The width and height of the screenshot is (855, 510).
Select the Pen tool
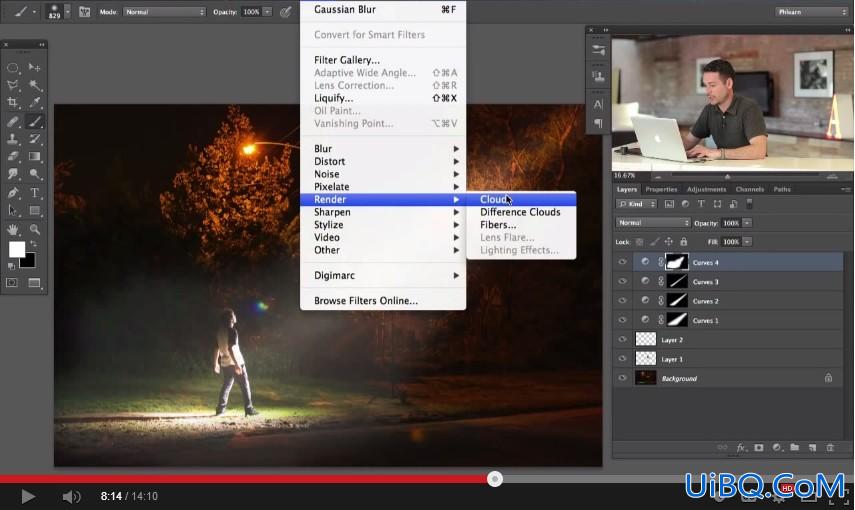click(x=13, y=193)
